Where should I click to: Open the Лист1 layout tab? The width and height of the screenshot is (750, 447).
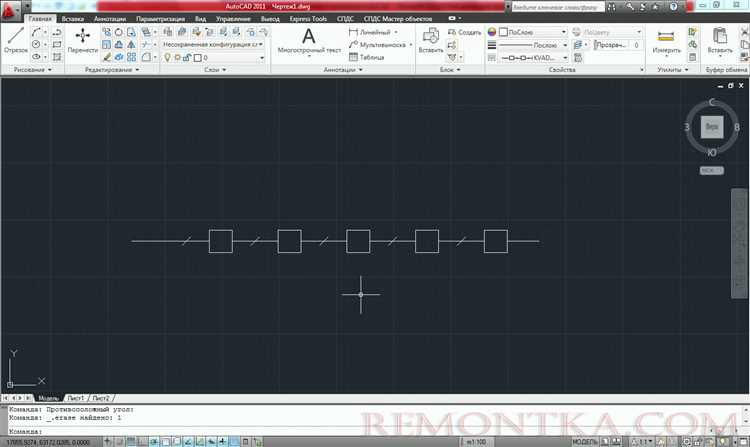coord(76,398)
